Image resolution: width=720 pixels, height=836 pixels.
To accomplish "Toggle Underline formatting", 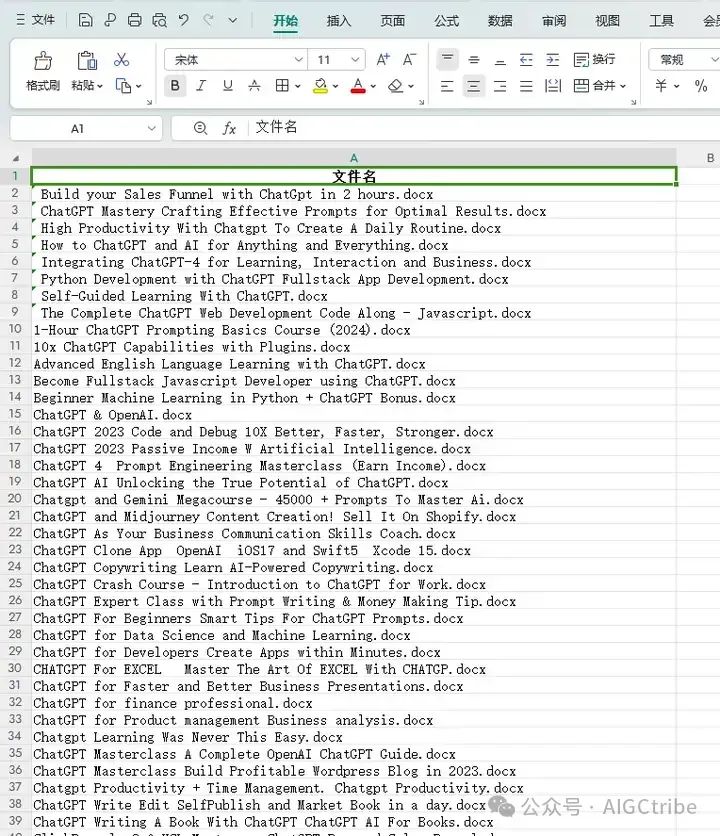I will [x=228, y=85].
